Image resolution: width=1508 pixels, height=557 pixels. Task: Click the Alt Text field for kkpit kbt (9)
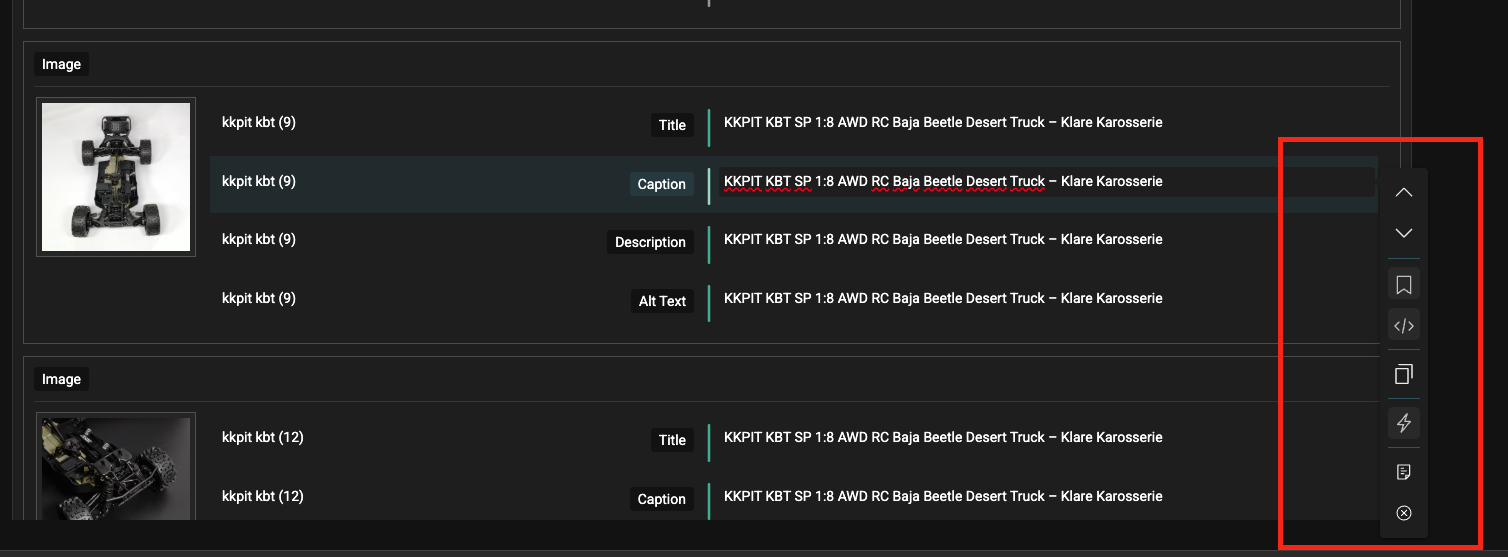pyautogui.click(x=942, y=298)
